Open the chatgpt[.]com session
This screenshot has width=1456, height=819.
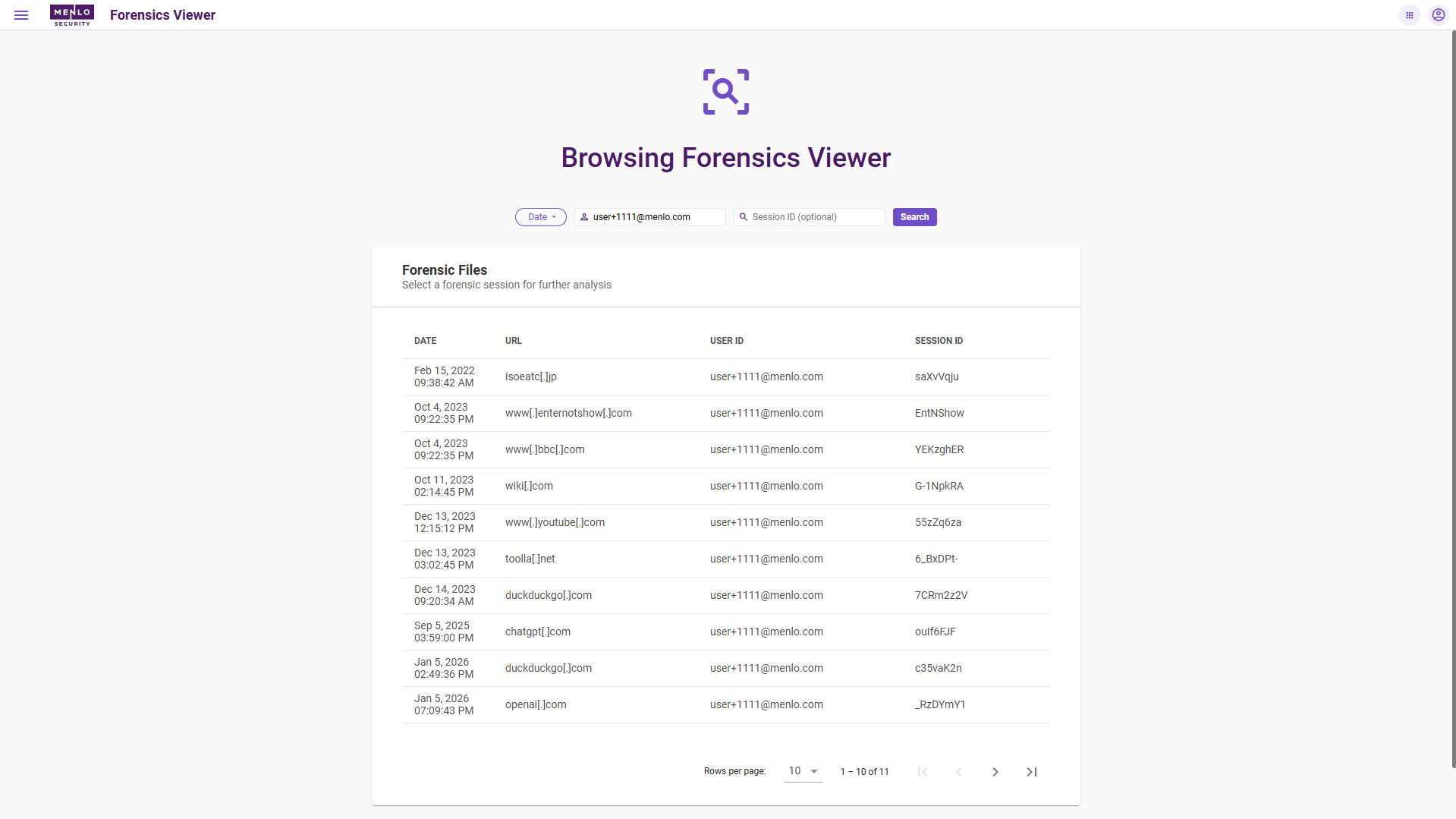pyautogui.click(x=726, y=632)
